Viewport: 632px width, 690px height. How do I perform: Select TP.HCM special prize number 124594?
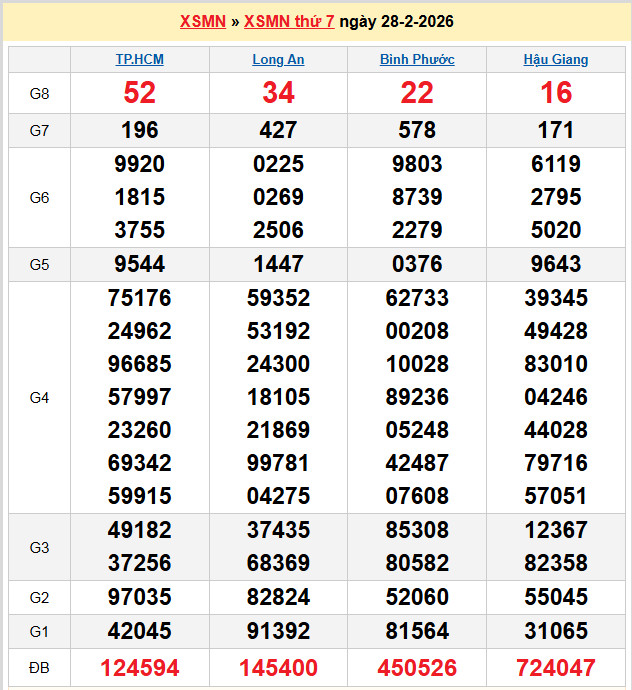pos(139,667)
